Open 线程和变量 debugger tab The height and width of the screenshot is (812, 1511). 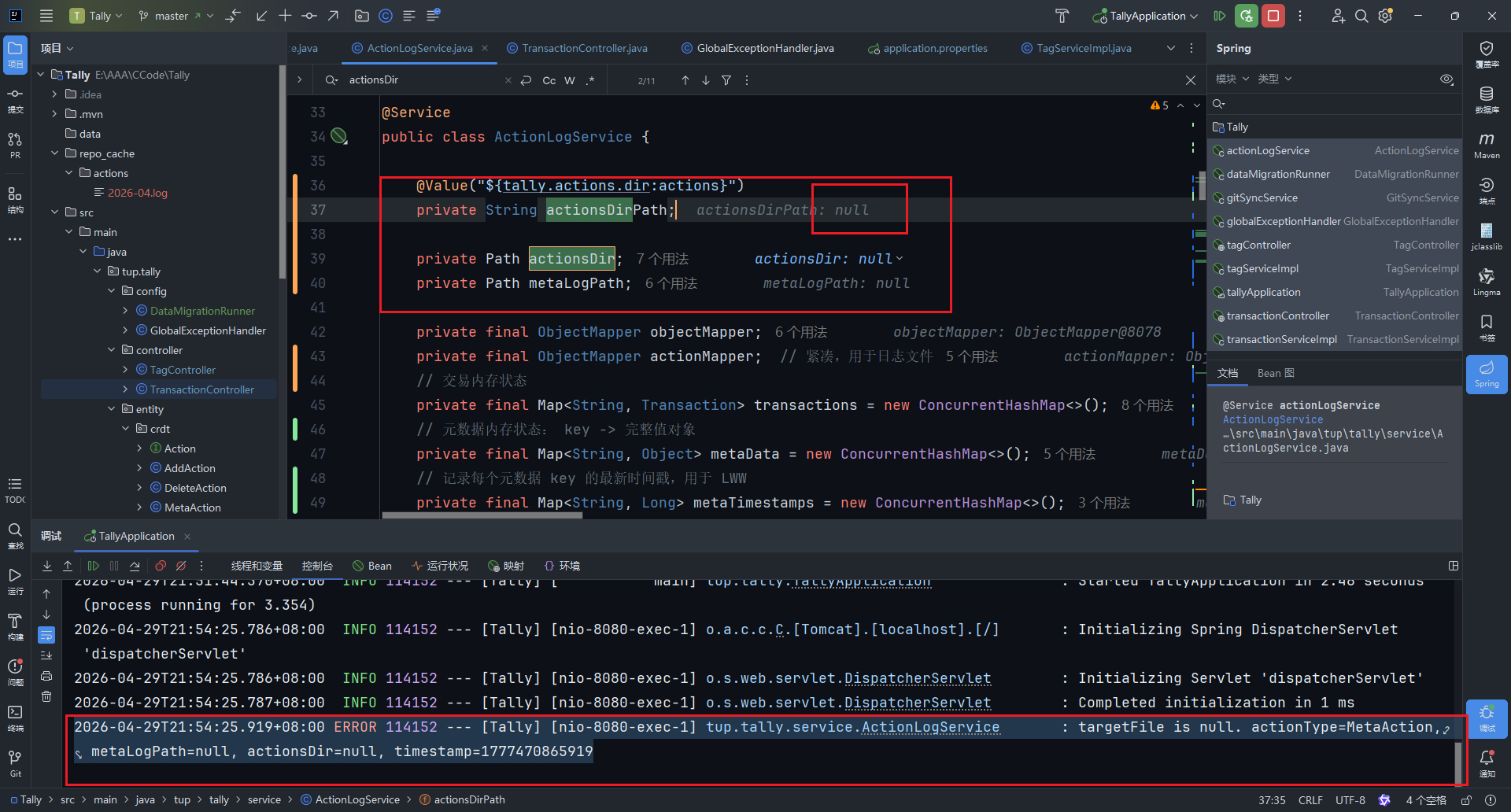coord(257,566)
